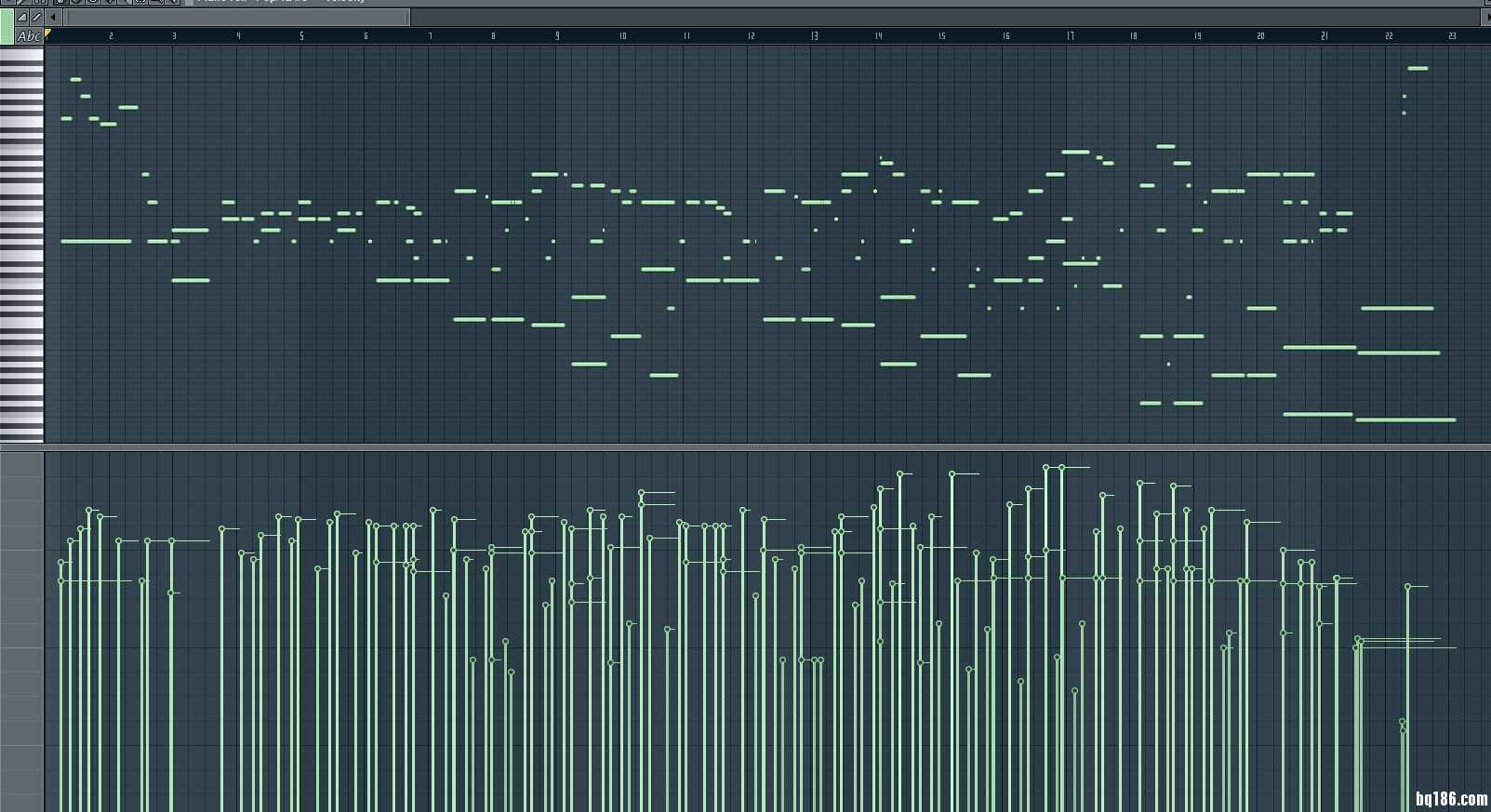Click the topmost key on the piano keyboard
Image resolution: width=1491 pixels, height=812 pixels.
pos(21,52)
